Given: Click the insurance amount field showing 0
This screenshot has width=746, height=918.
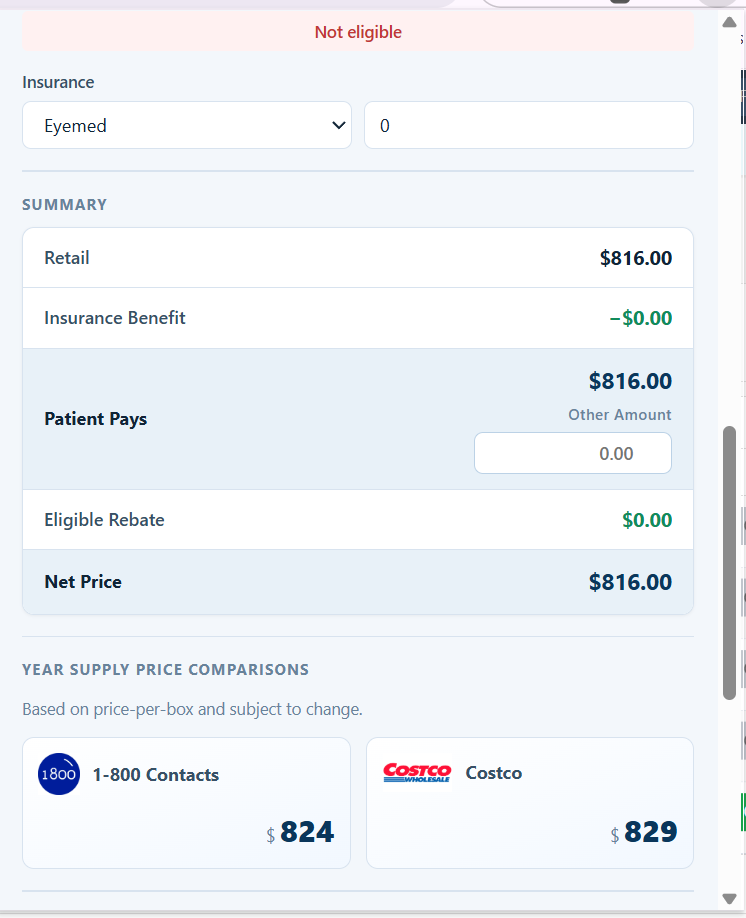Looking at the screenshot, I should pyautogui.click(x=528, y=125).
